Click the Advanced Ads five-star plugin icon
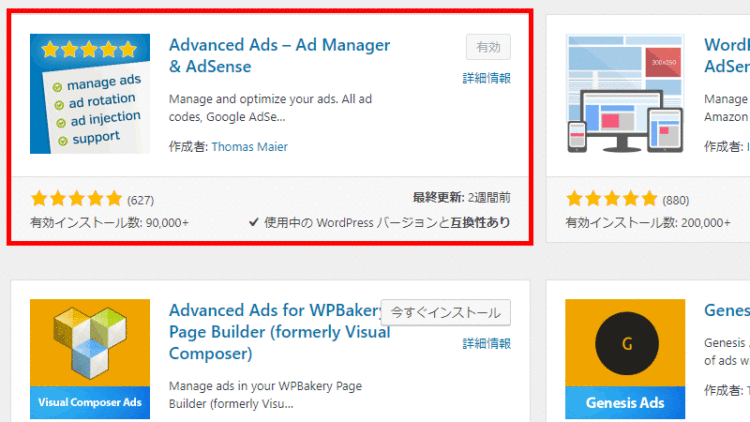 [90, 94]
